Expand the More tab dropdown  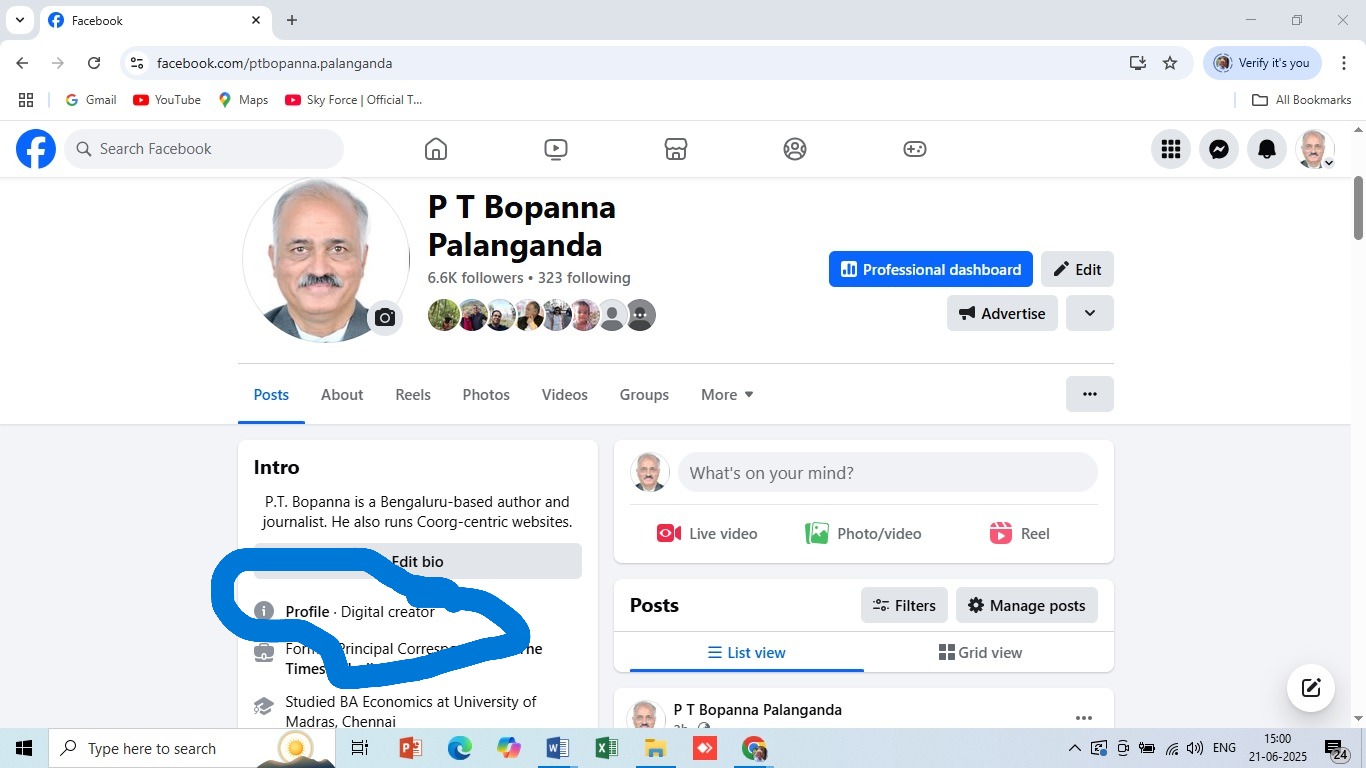pyautogui.click(x=727, y=395)
